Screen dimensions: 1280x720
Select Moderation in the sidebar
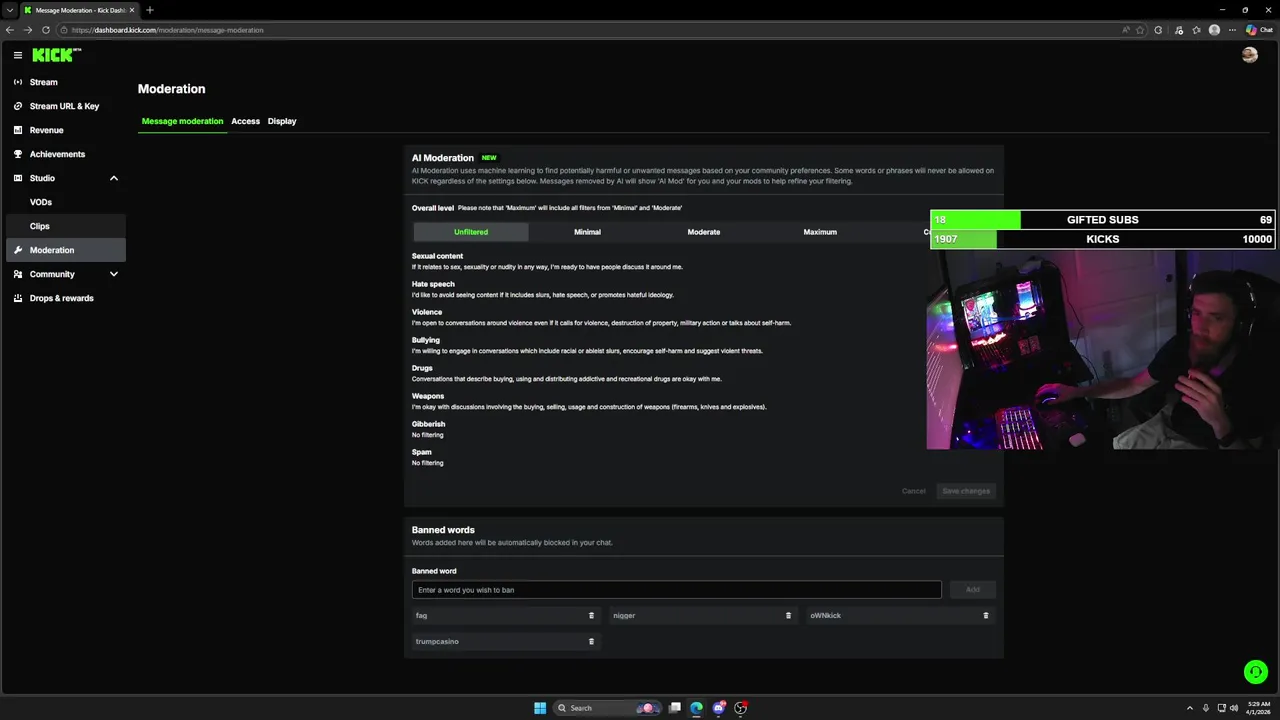coord(66,250)
